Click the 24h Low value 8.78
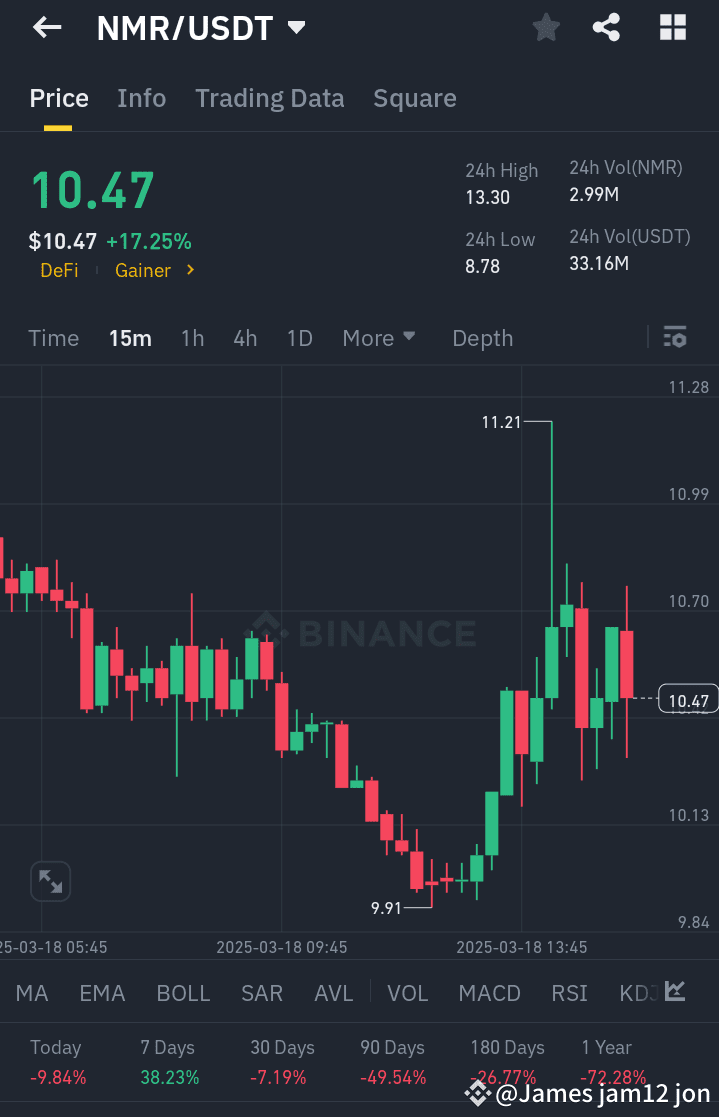 coord(482,266)
